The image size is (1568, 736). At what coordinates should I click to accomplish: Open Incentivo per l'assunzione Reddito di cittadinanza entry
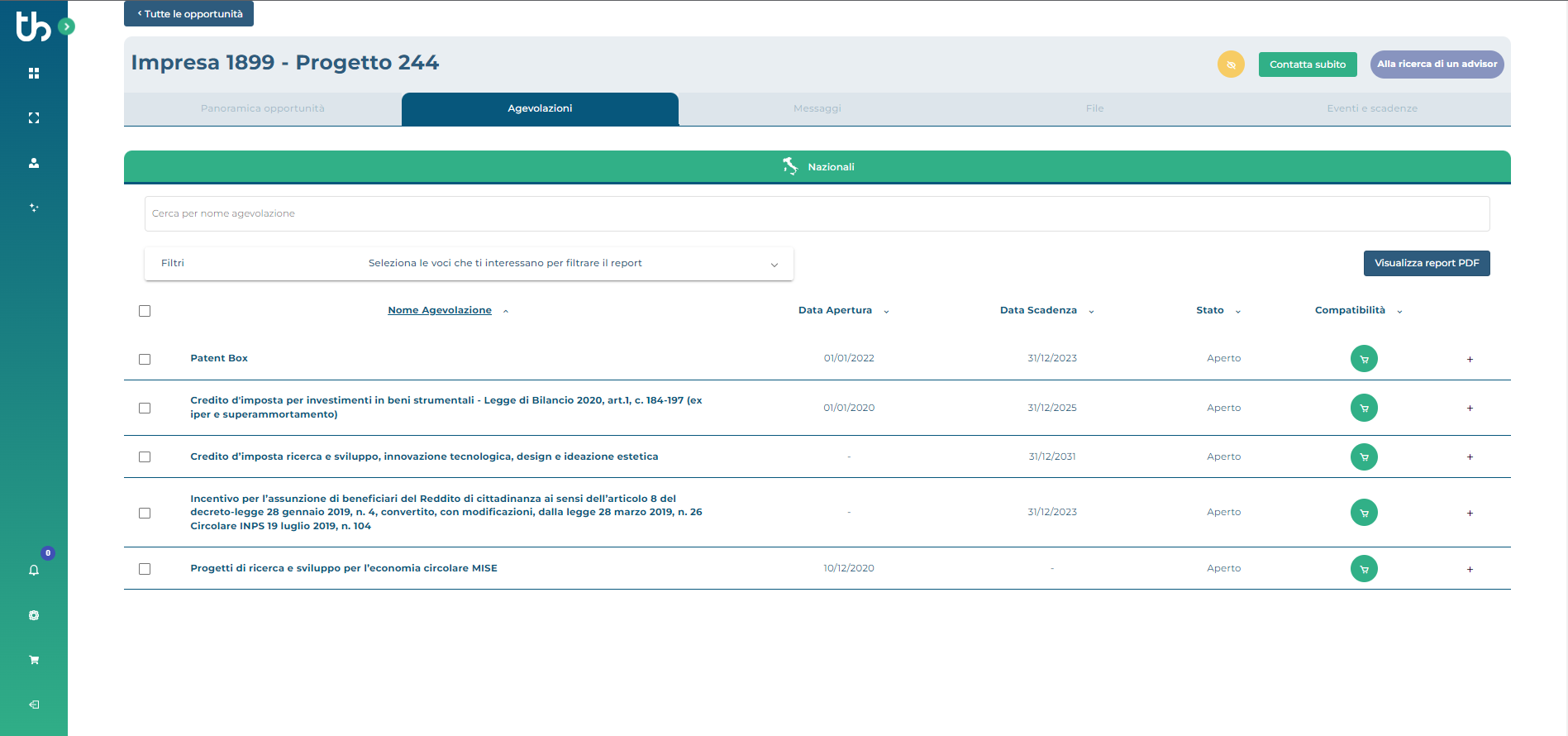pyautogui.click(x=446, y=512)
